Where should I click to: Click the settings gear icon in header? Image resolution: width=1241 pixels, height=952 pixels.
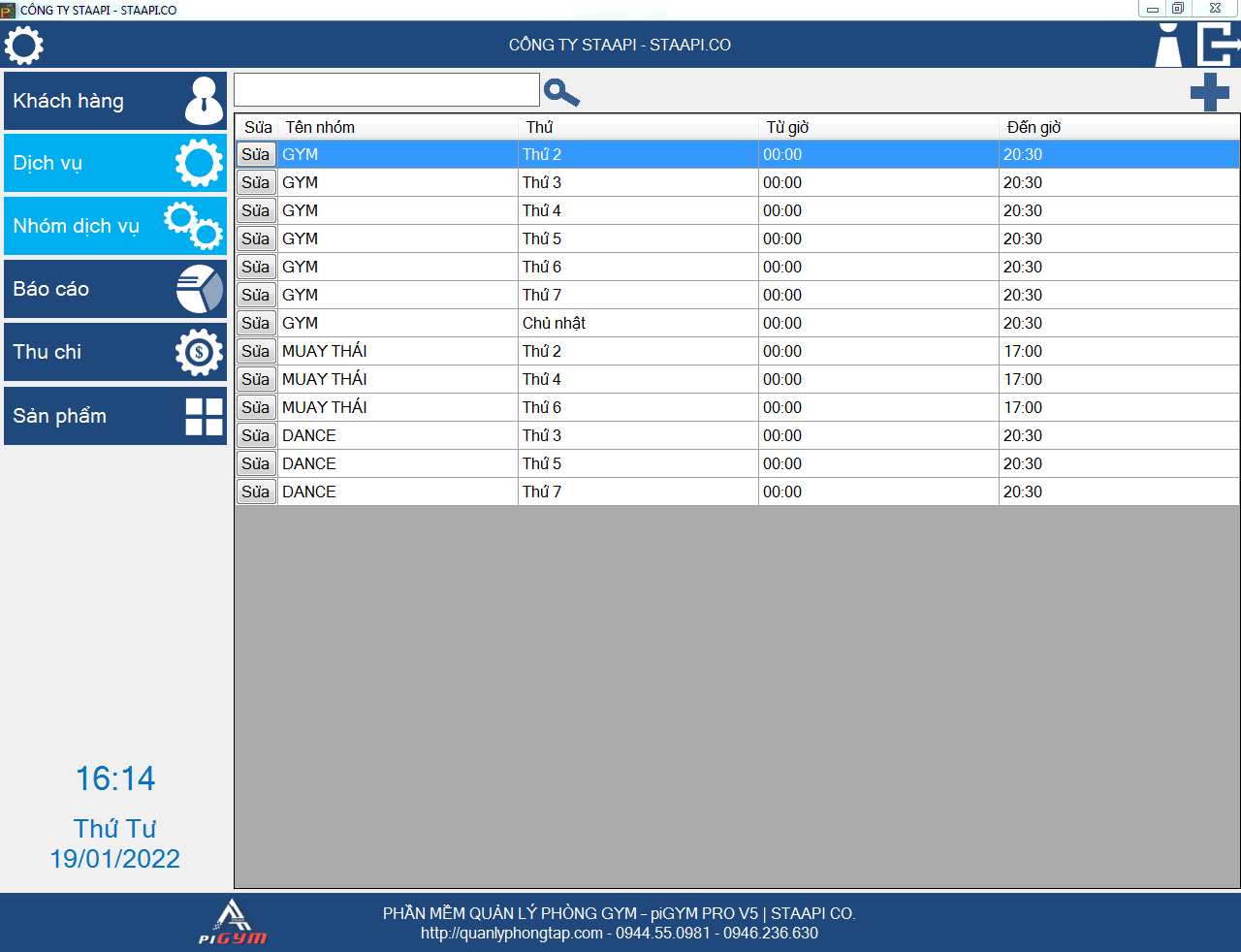(24, 46)
